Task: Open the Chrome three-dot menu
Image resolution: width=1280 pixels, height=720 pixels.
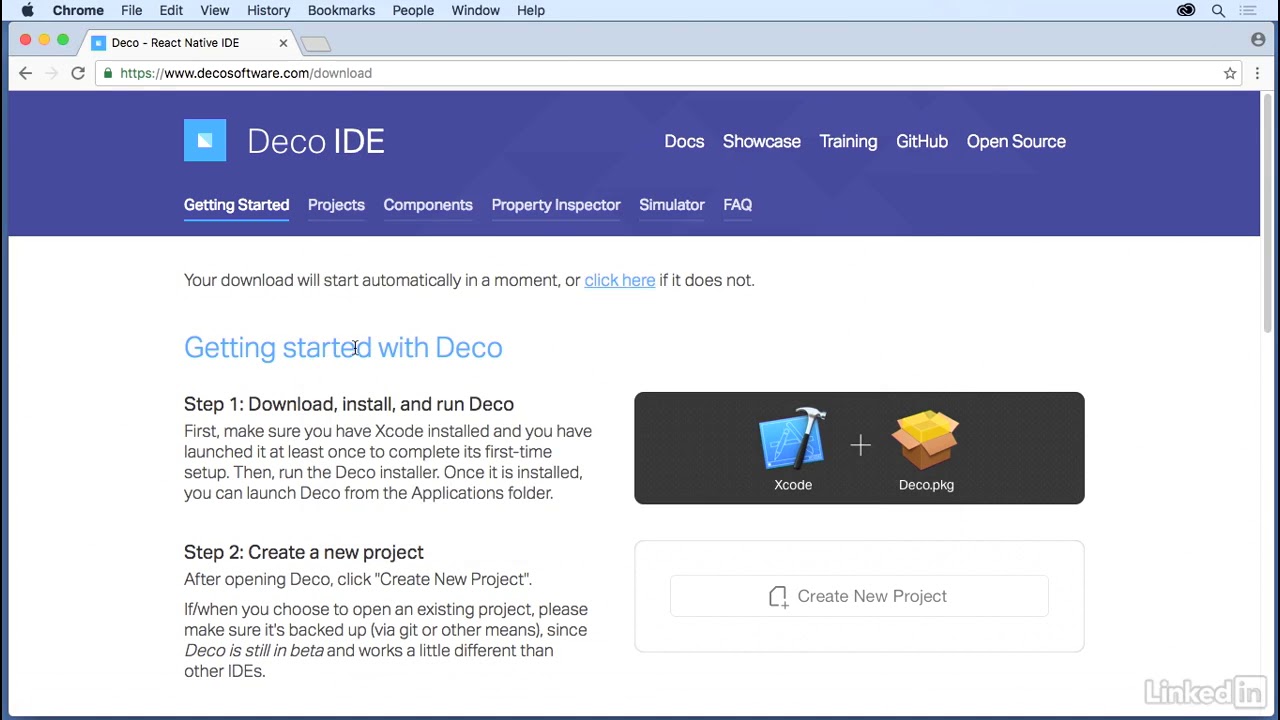Action: click(1258, 73)
